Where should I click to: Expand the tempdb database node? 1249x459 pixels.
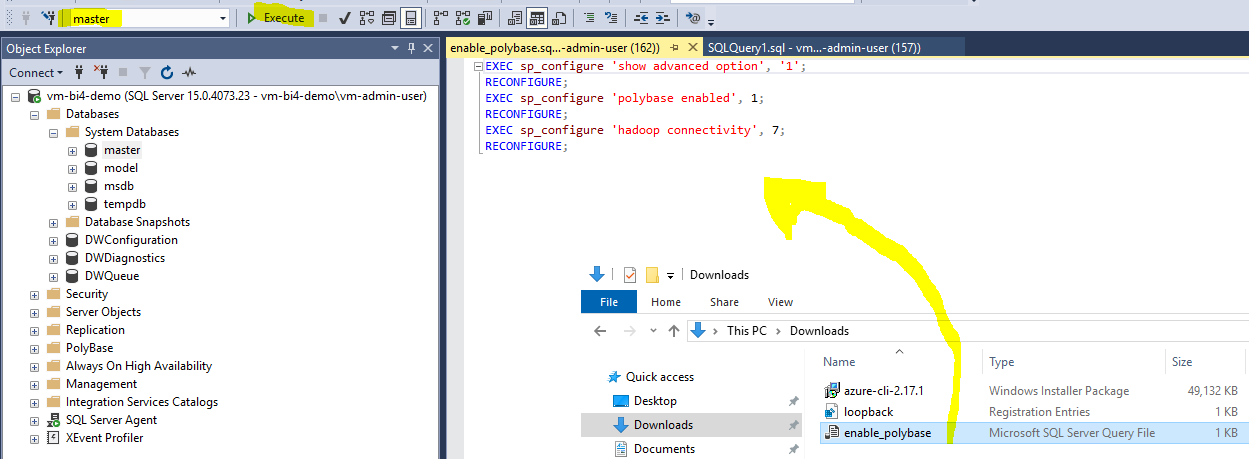(72, 204)
